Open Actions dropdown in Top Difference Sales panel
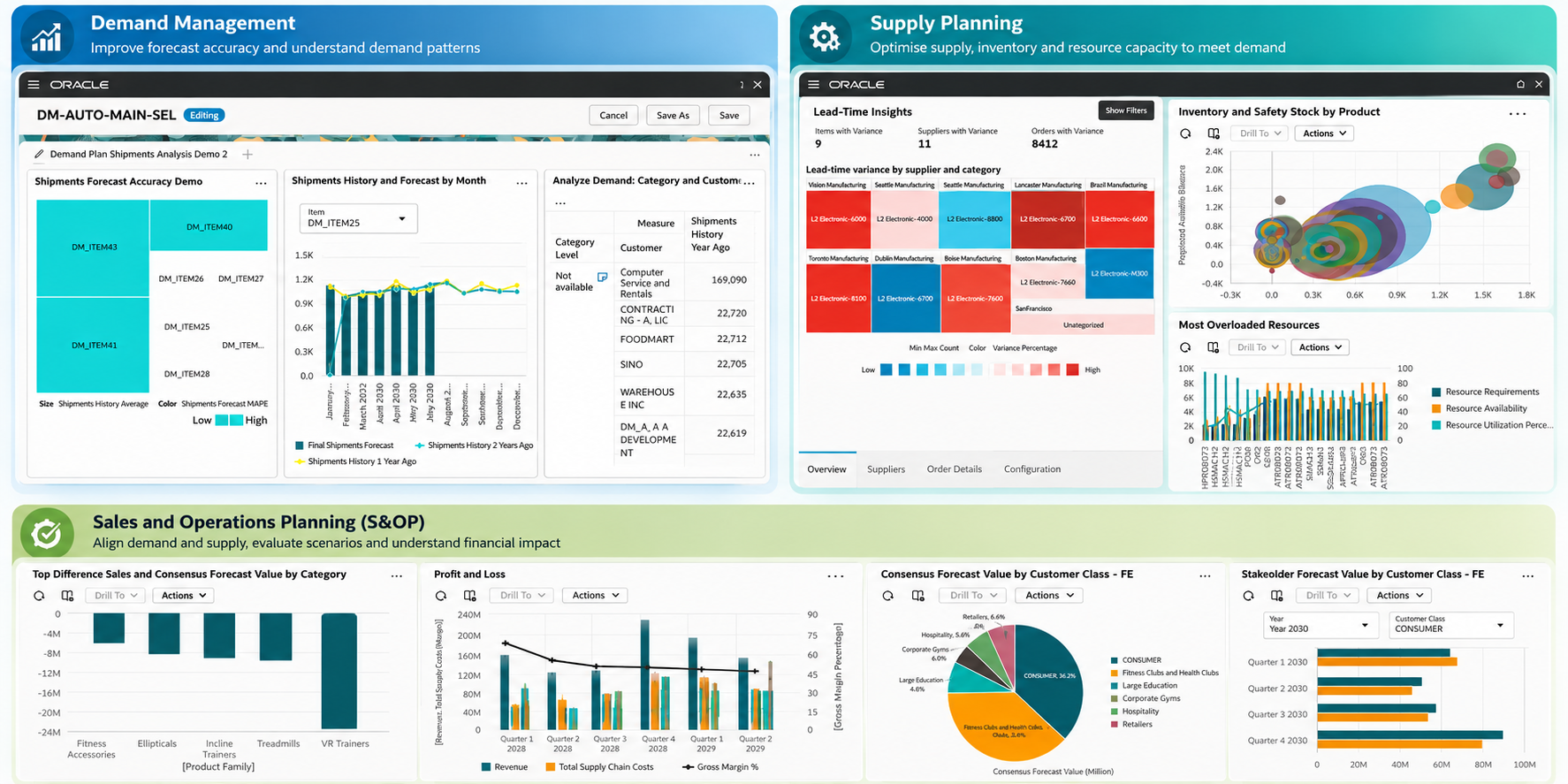This screenshot has height=784, width=1568. [x=184, y=596]
